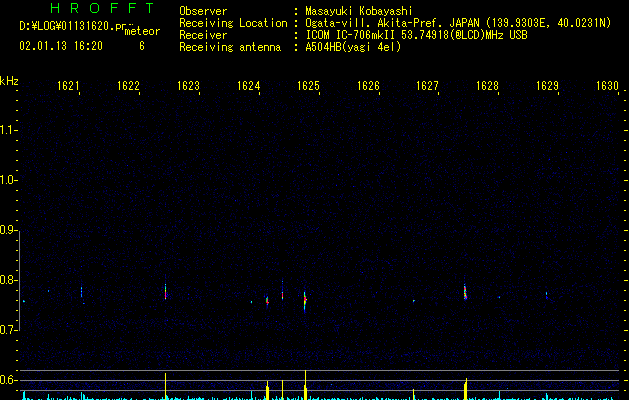Click the meteor echo streak just before 1625
The image size is (629, 400).
(x=305, y=301)
